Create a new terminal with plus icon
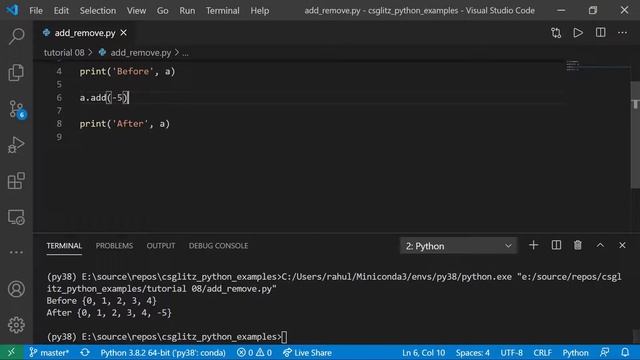This screenshot has width=640, height=360. point(533,245)
